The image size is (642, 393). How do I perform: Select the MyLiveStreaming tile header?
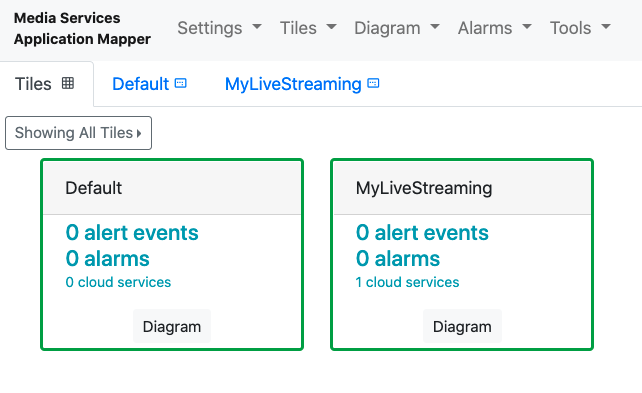point(462,188)
